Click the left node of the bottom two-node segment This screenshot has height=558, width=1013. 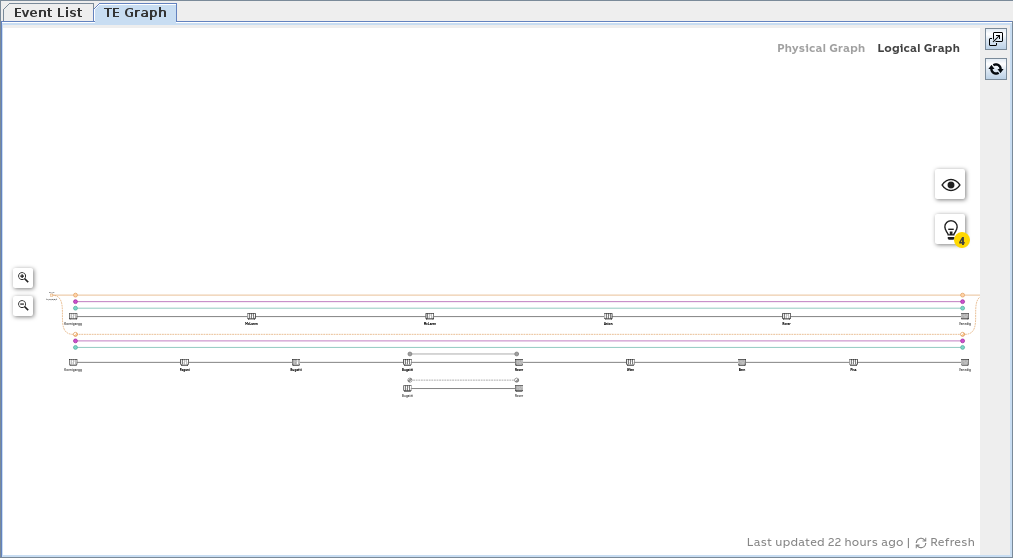(x=407, y=388)
